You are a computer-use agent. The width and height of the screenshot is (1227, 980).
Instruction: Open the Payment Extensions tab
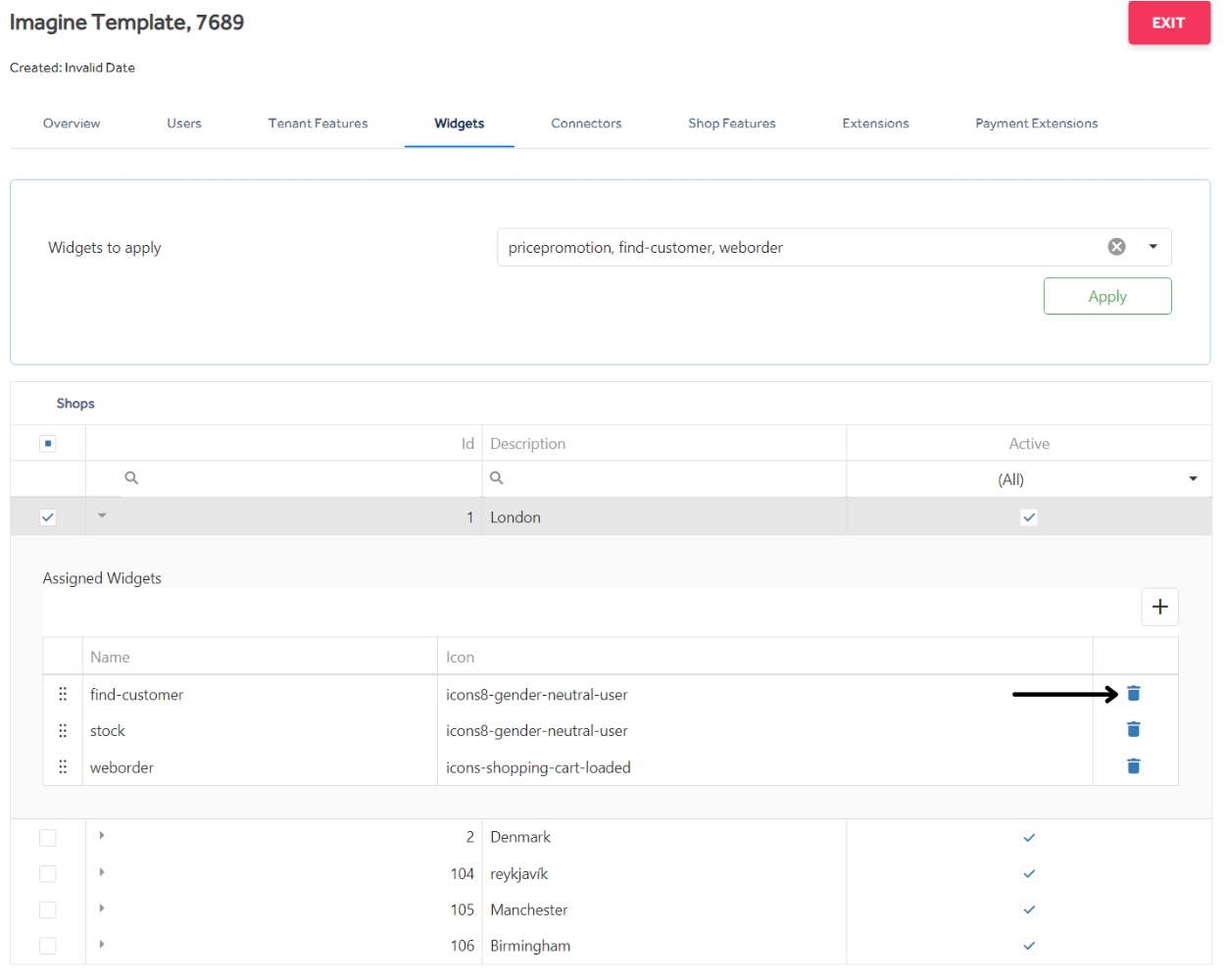[x=1037, y=123]
